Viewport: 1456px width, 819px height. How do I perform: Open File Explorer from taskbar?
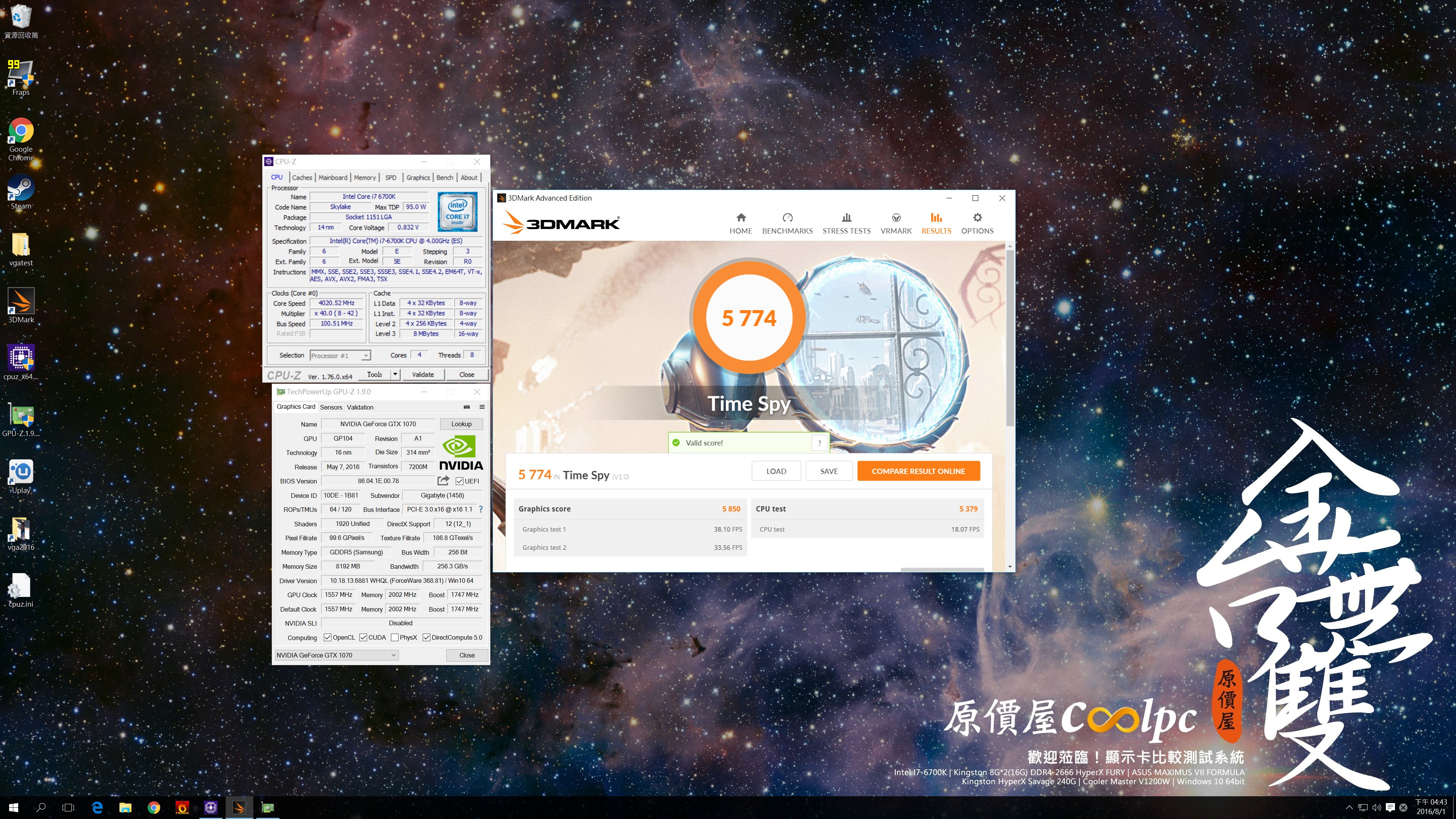(x=126, y=808)
